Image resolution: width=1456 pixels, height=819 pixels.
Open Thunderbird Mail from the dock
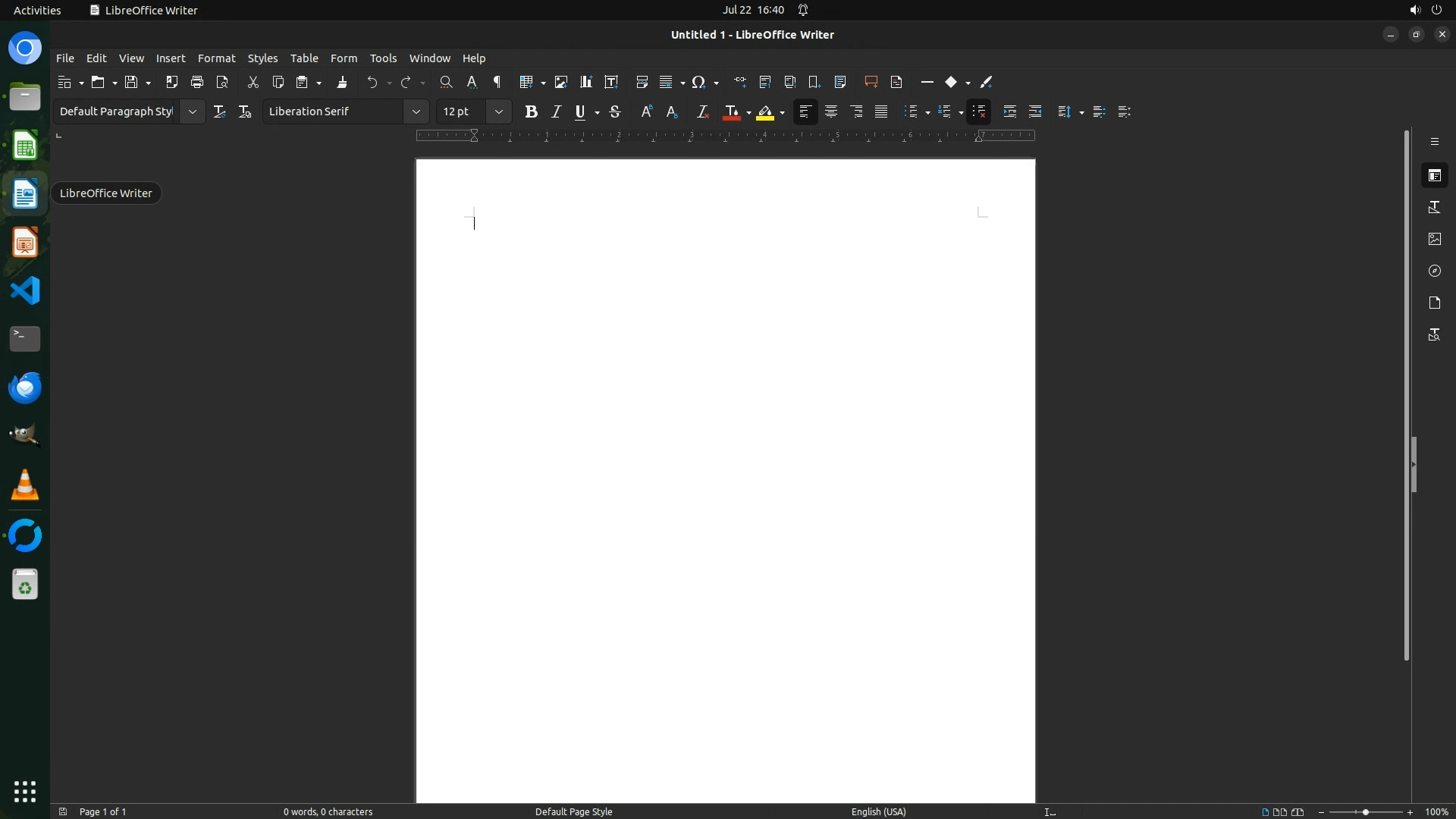[x=25, y=388]
